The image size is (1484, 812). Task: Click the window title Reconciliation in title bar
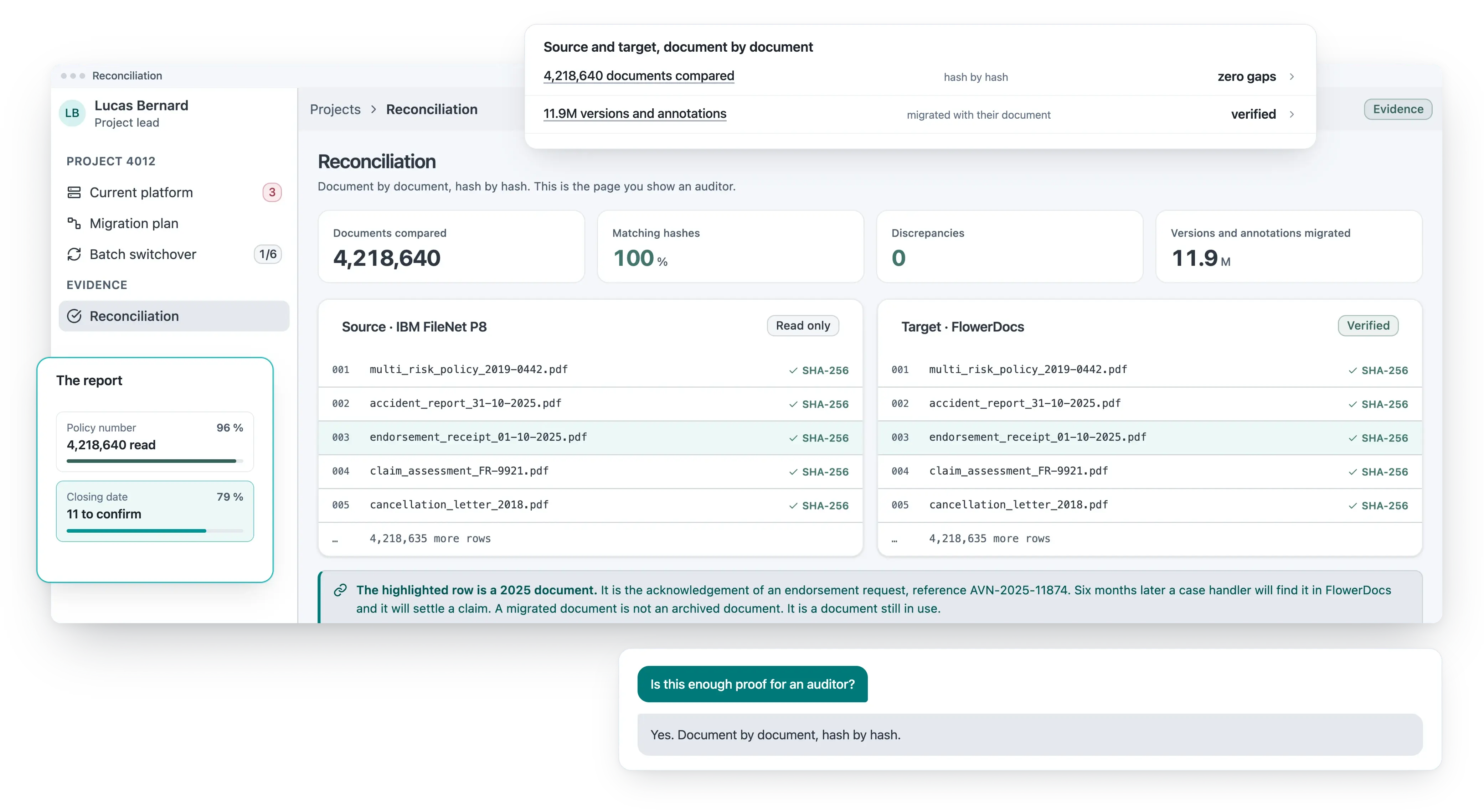click(127, 76)
